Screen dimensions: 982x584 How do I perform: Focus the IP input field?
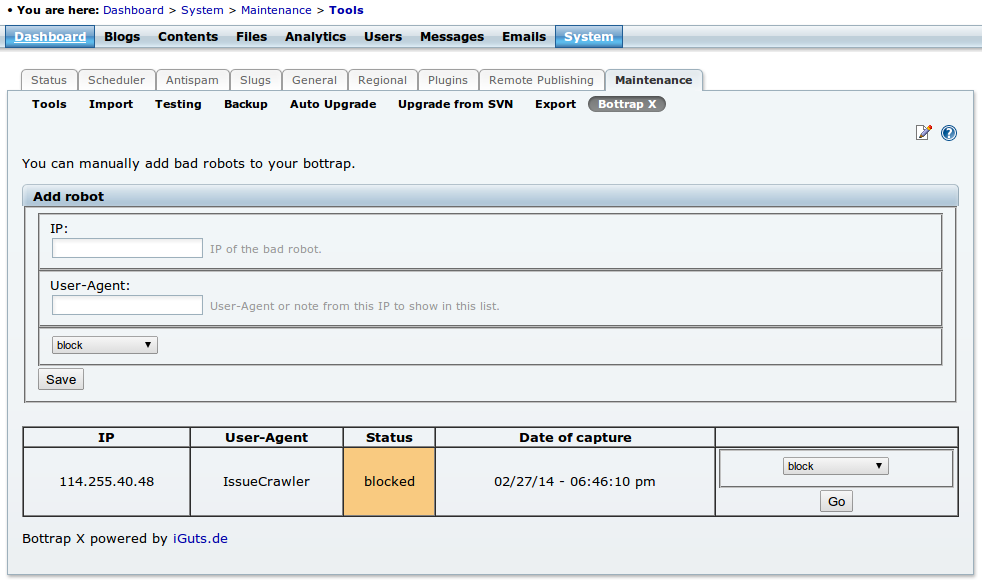127,248
